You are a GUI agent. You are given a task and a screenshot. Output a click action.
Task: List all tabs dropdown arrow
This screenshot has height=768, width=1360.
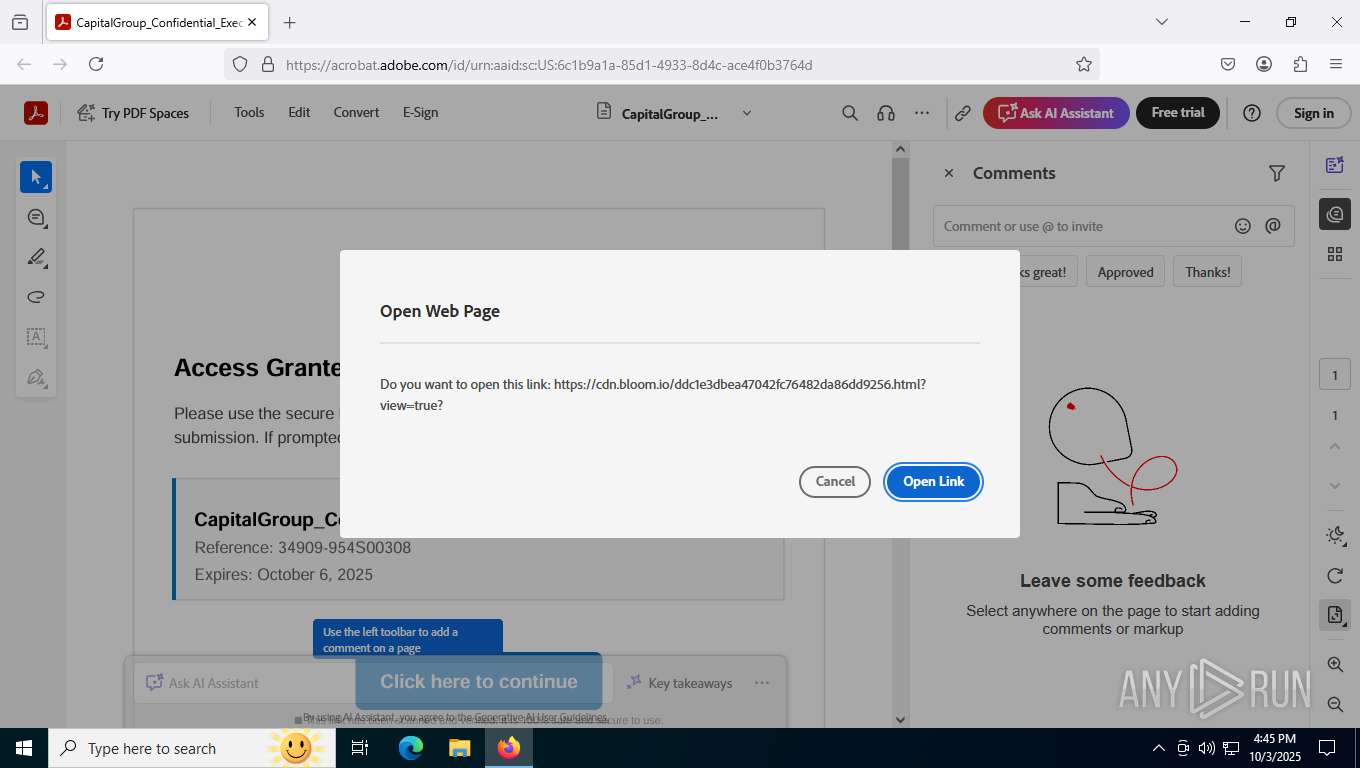pos(1161,22)
